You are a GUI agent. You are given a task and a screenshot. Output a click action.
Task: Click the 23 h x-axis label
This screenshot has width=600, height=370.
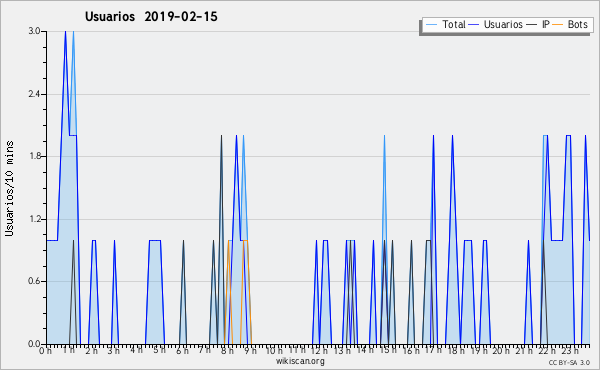(569, 351)
